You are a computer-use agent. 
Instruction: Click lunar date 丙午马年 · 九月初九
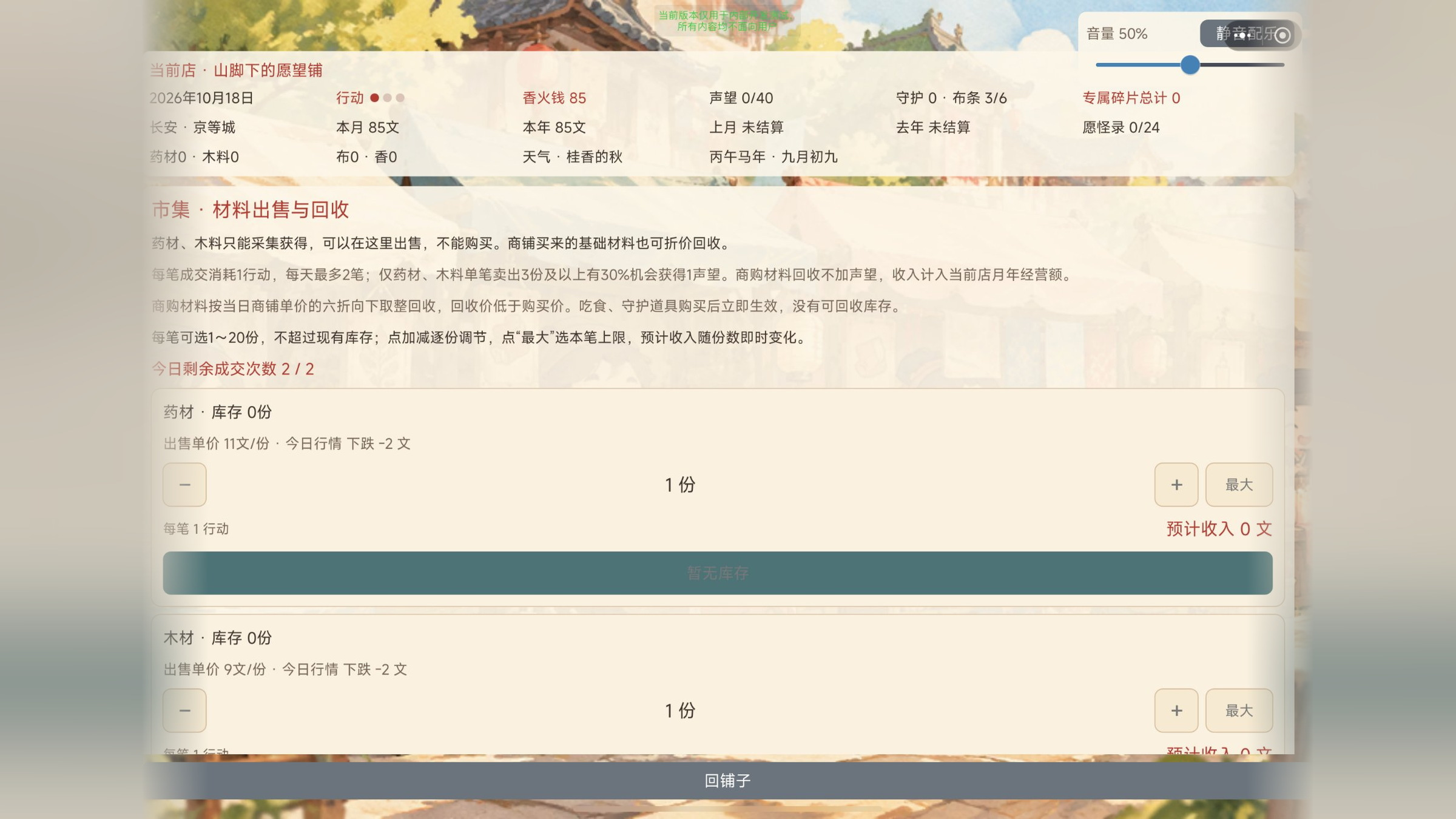[x=773, y=157]
